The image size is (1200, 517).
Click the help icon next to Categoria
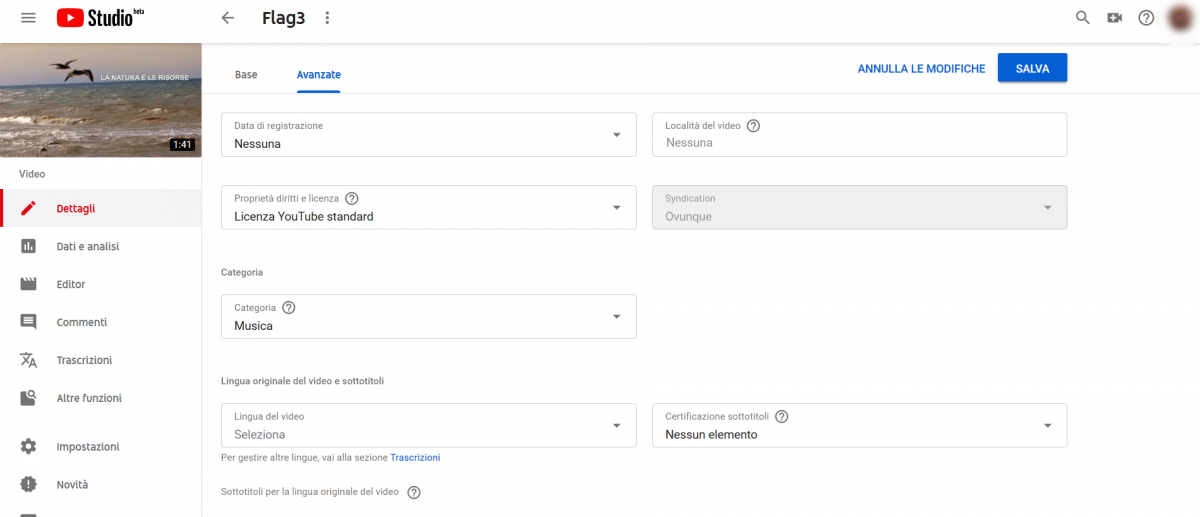point(289,307)
